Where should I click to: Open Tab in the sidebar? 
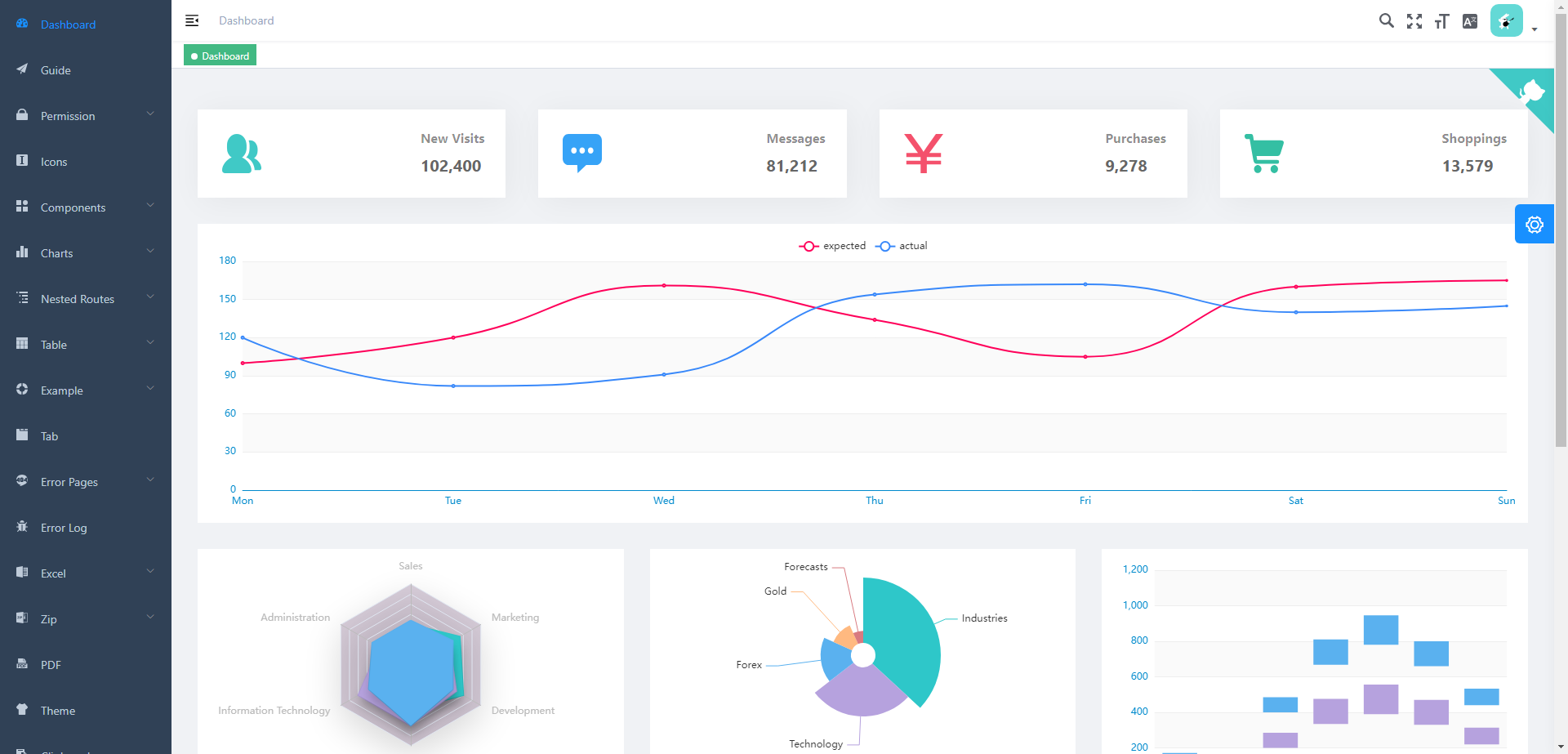(86, 436)
